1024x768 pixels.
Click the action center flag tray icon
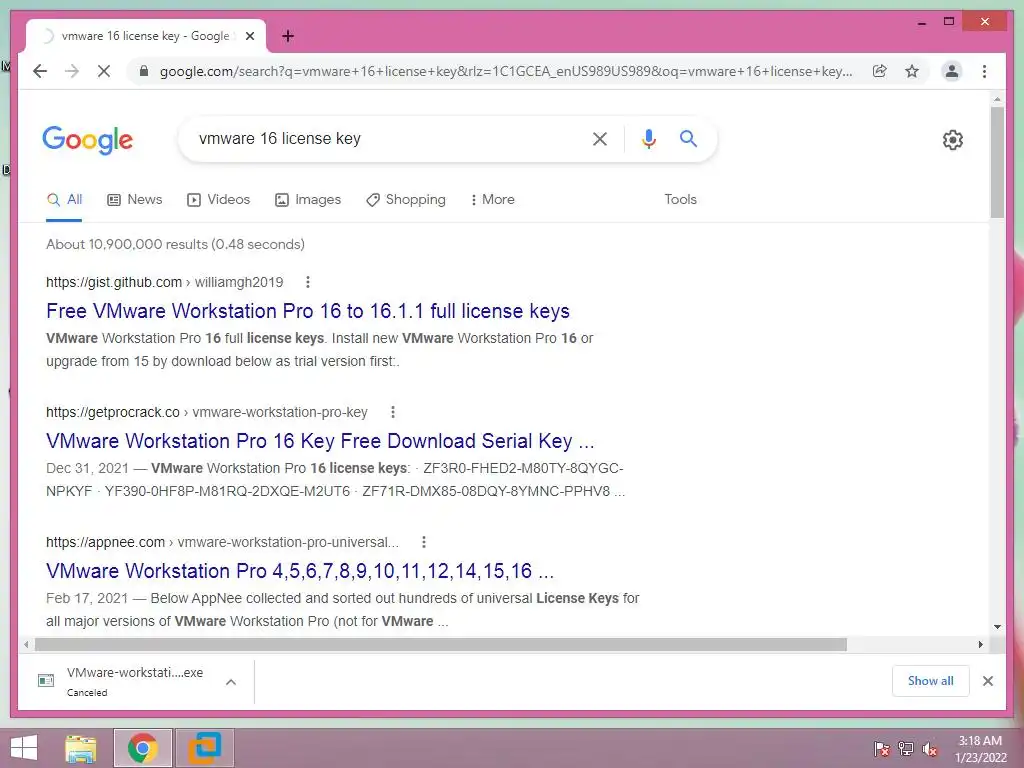point(881,749)
